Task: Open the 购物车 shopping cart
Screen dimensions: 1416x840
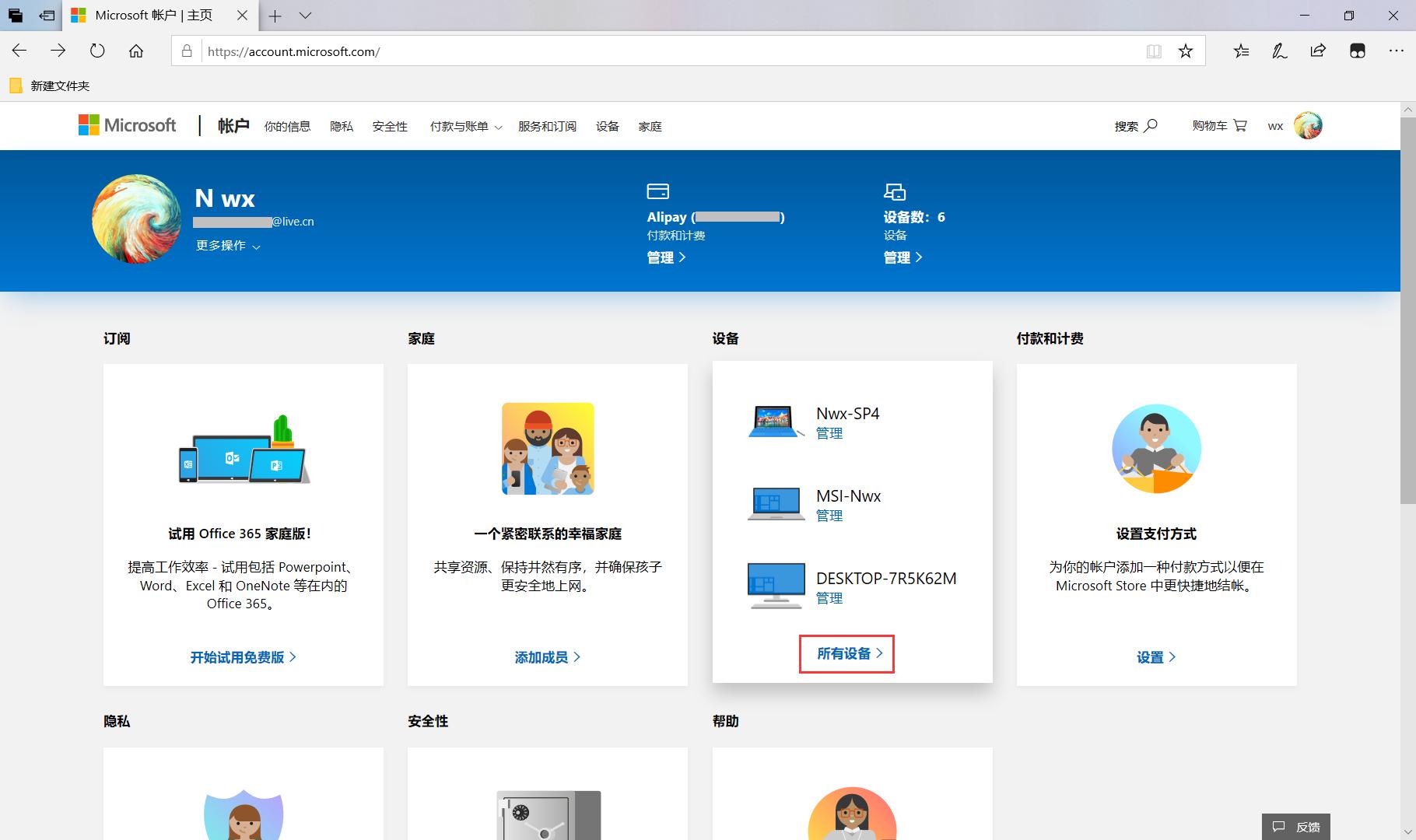Action: [1217, 125]
